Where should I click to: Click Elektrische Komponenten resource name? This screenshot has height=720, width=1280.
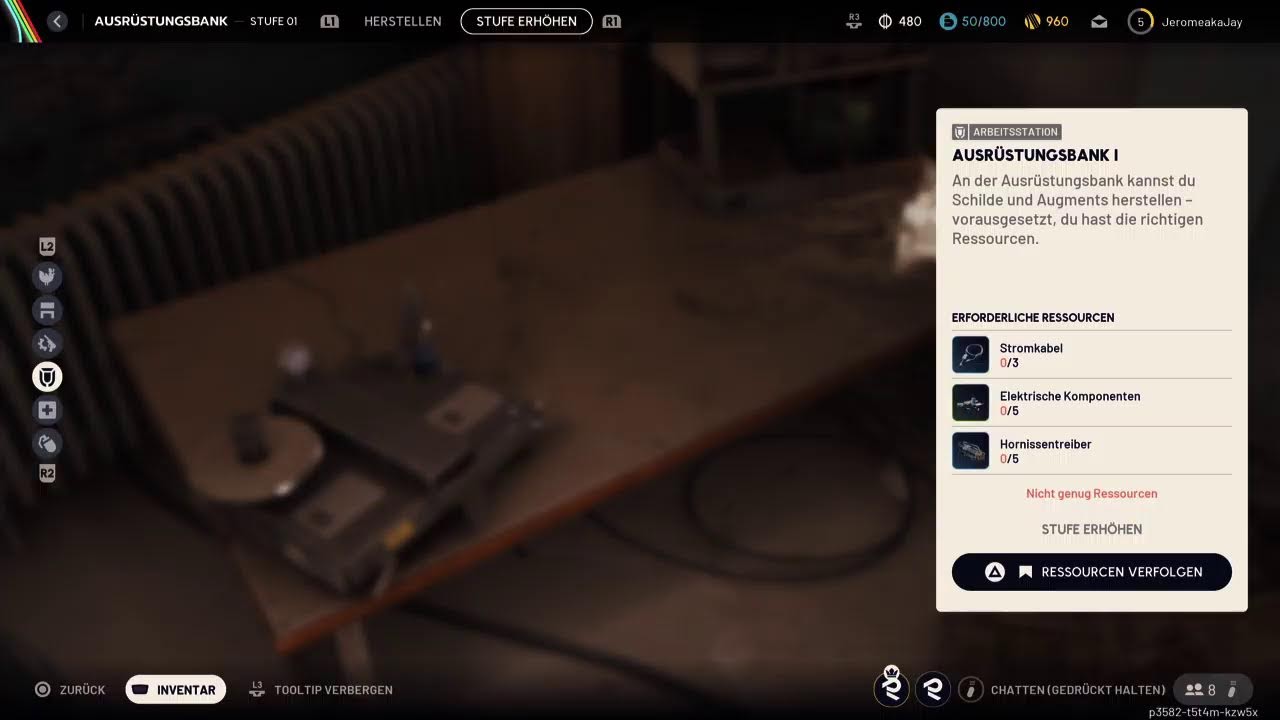(x=1070, y=396)
